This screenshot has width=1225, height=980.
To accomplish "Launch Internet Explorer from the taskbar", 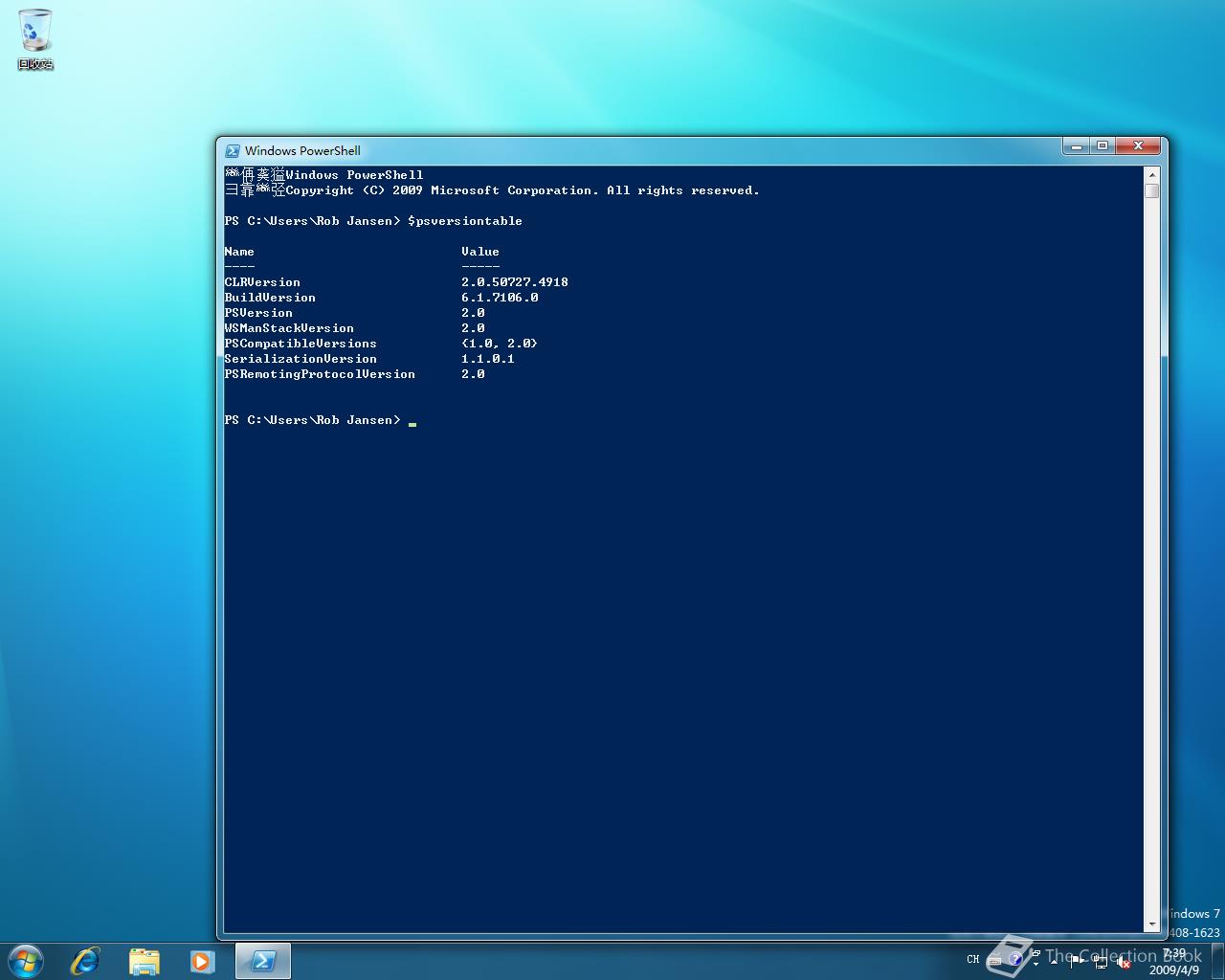I will [85, 961].
